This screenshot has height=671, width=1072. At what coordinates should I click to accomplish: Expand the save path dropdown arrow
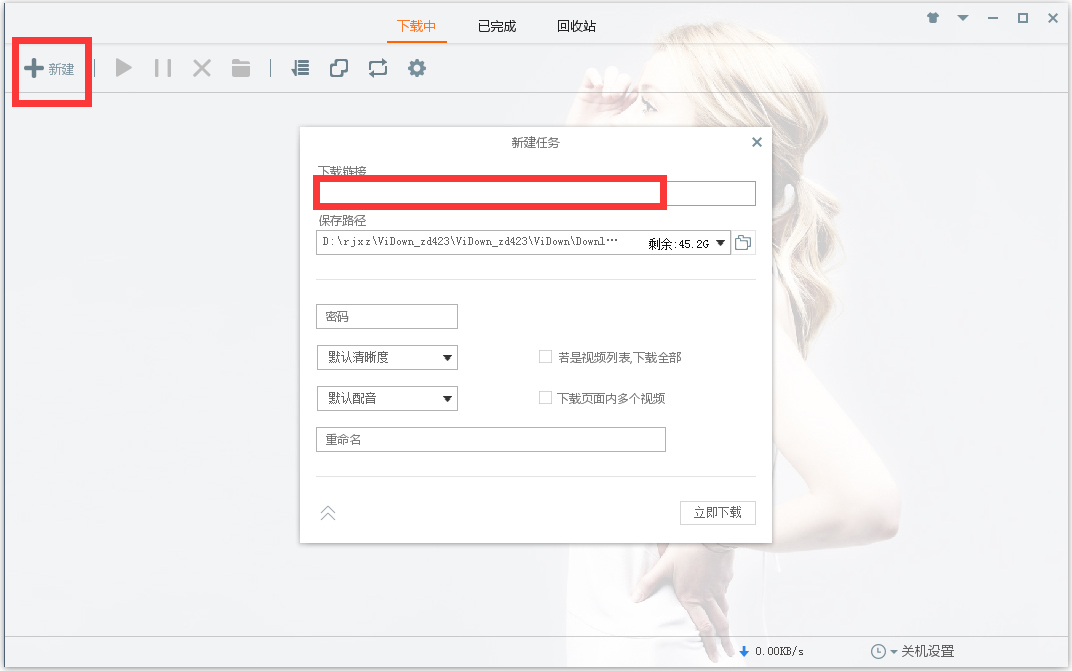tap(721, 243)
